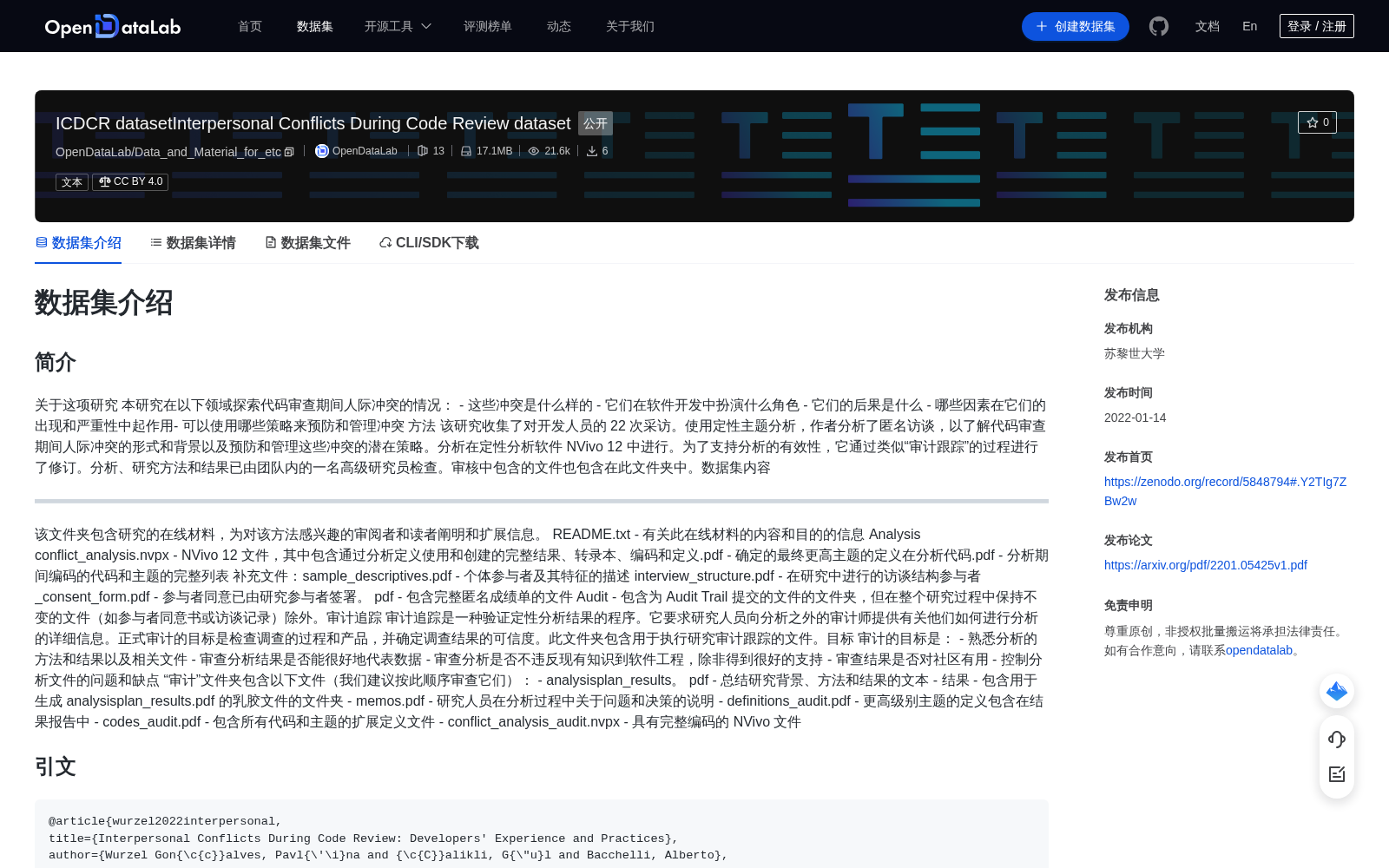The width and height of the screenshot is (1389, 868).
Task: Copy the dataset path OpenDataLab/Data_and_Material_for_etc
Action: click(x=289, y=152)
